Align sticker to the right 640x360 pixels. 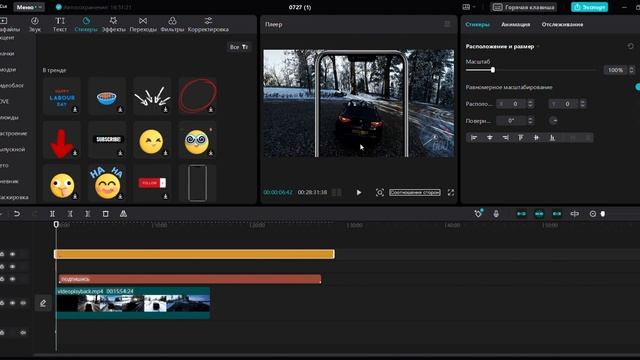505,138
